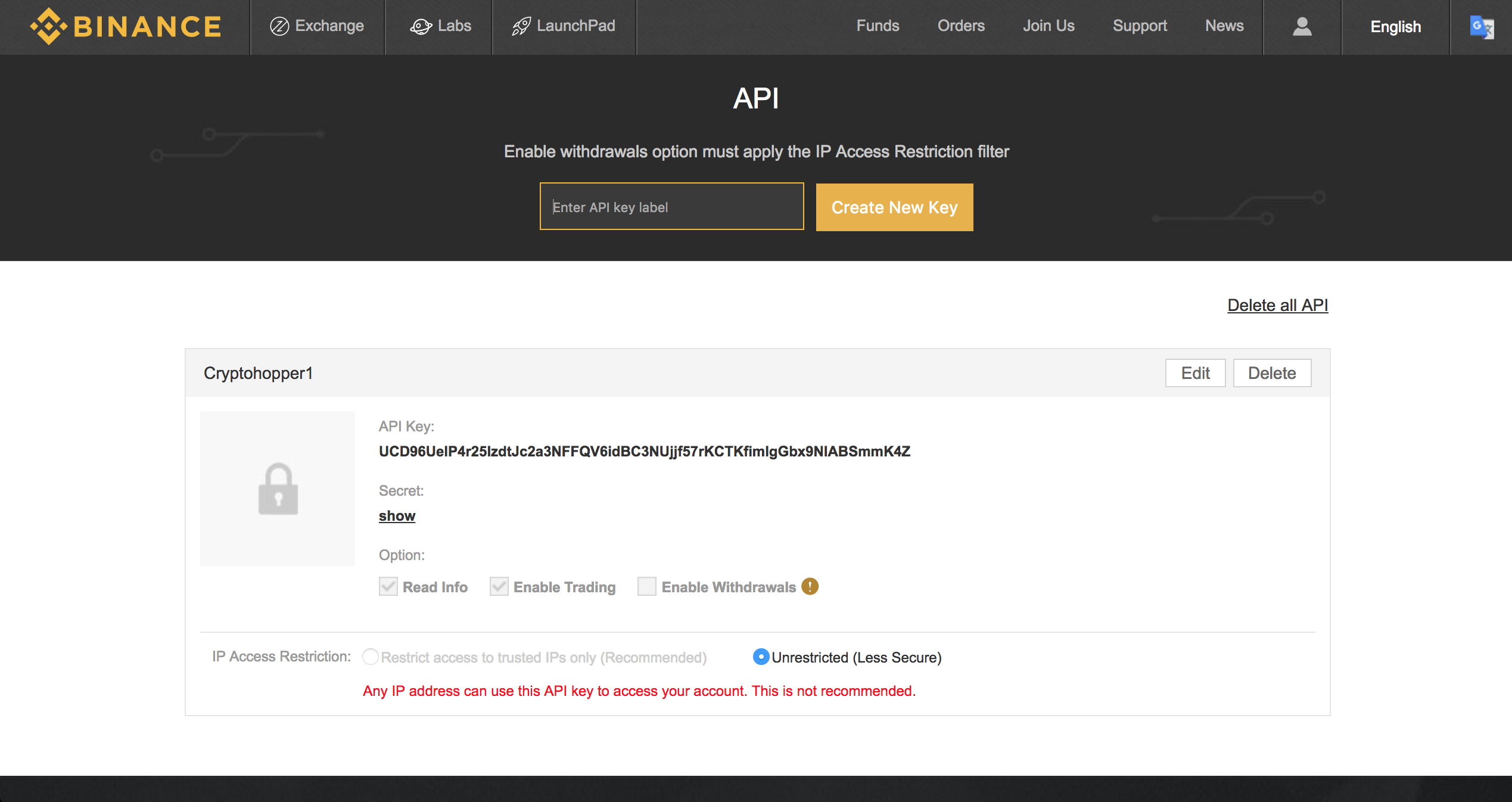
Task: Click the withdrawals warning exclamation icon
Action: 810,586
